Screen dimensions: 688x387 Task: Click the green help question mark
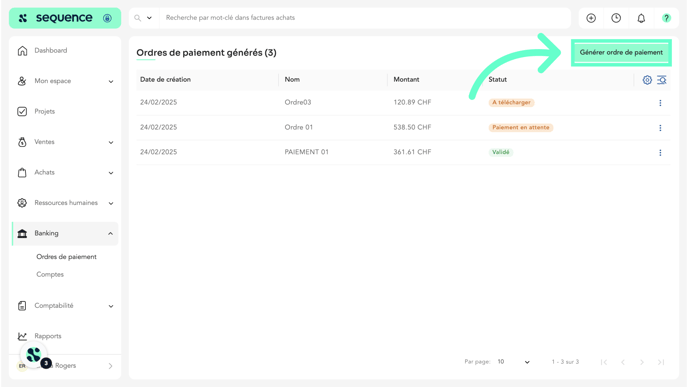[x=666, y=18]
